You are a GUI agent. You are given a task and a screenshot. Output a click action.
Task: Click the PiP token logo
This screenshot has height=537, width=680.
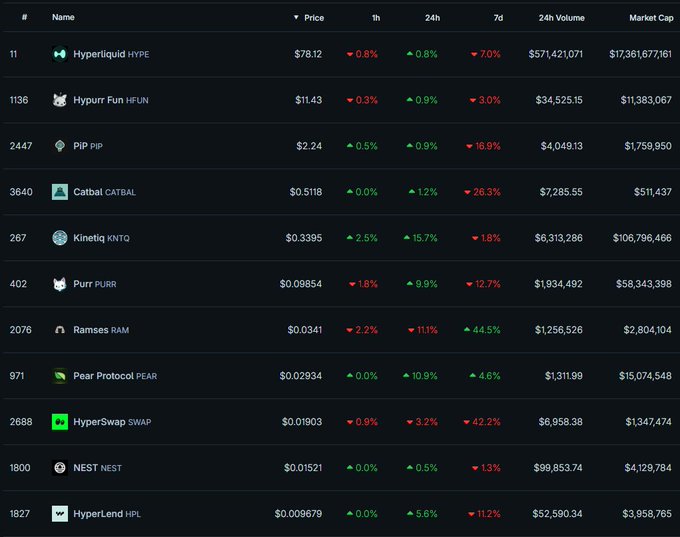coord(60,146)
